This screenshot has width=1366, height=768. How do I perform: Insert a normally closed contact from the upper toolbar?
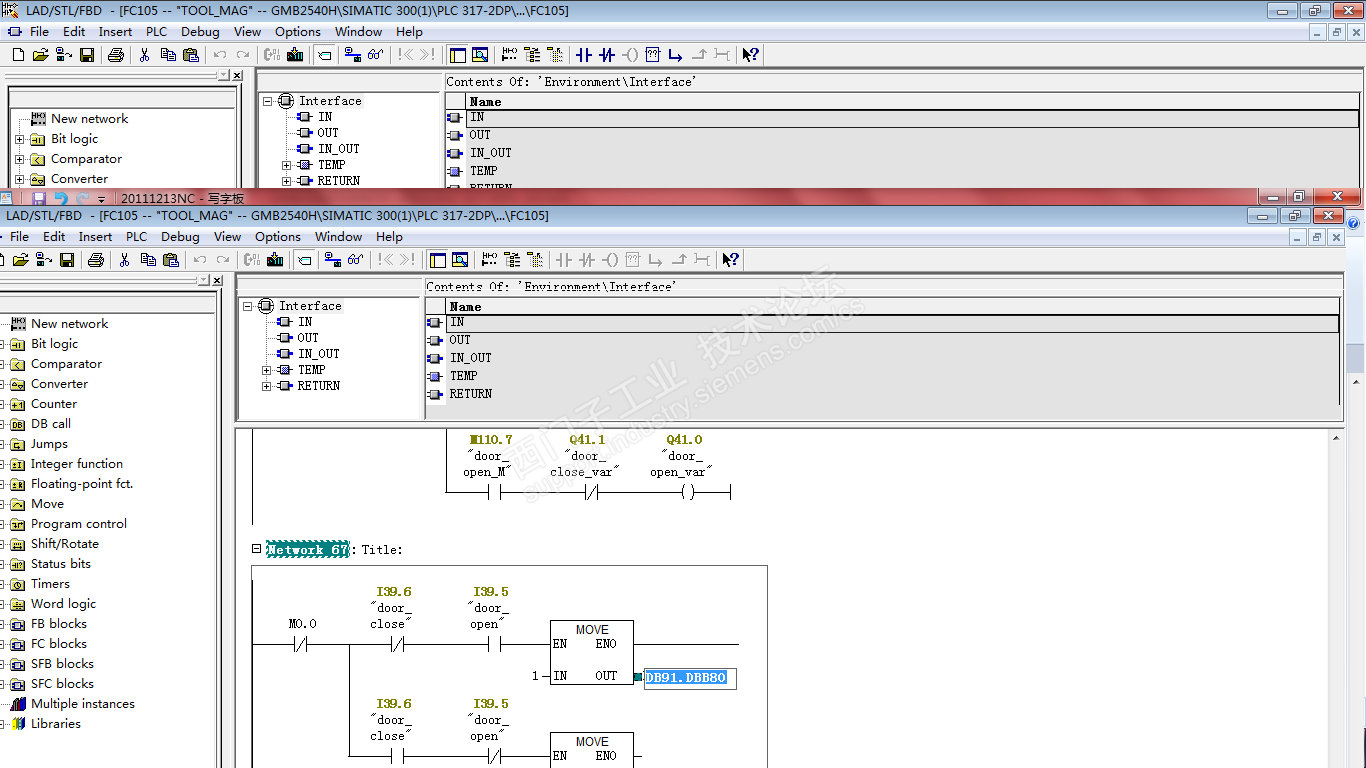click(607, 55)
